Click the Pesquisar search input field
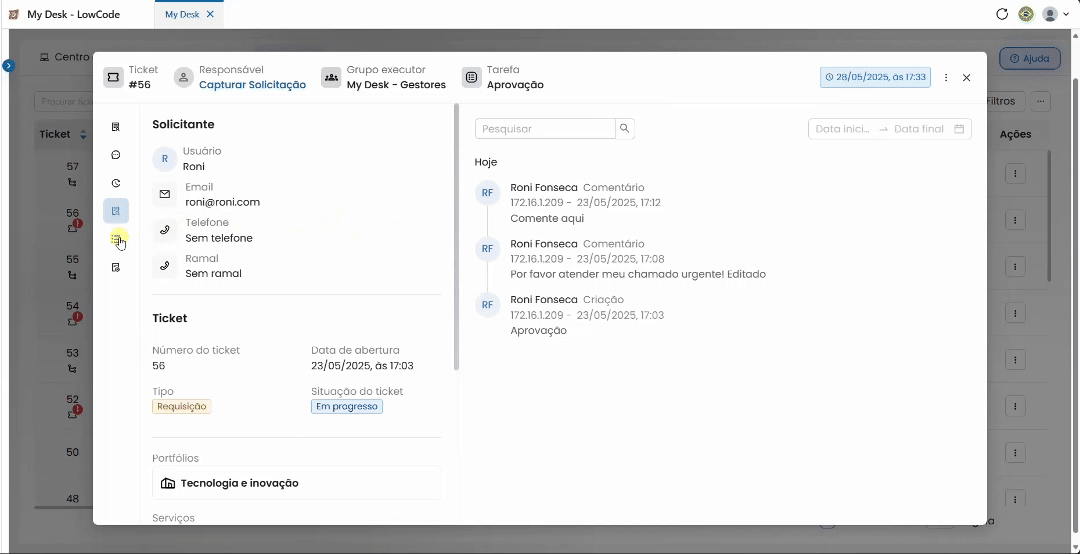 coord(545,129)
